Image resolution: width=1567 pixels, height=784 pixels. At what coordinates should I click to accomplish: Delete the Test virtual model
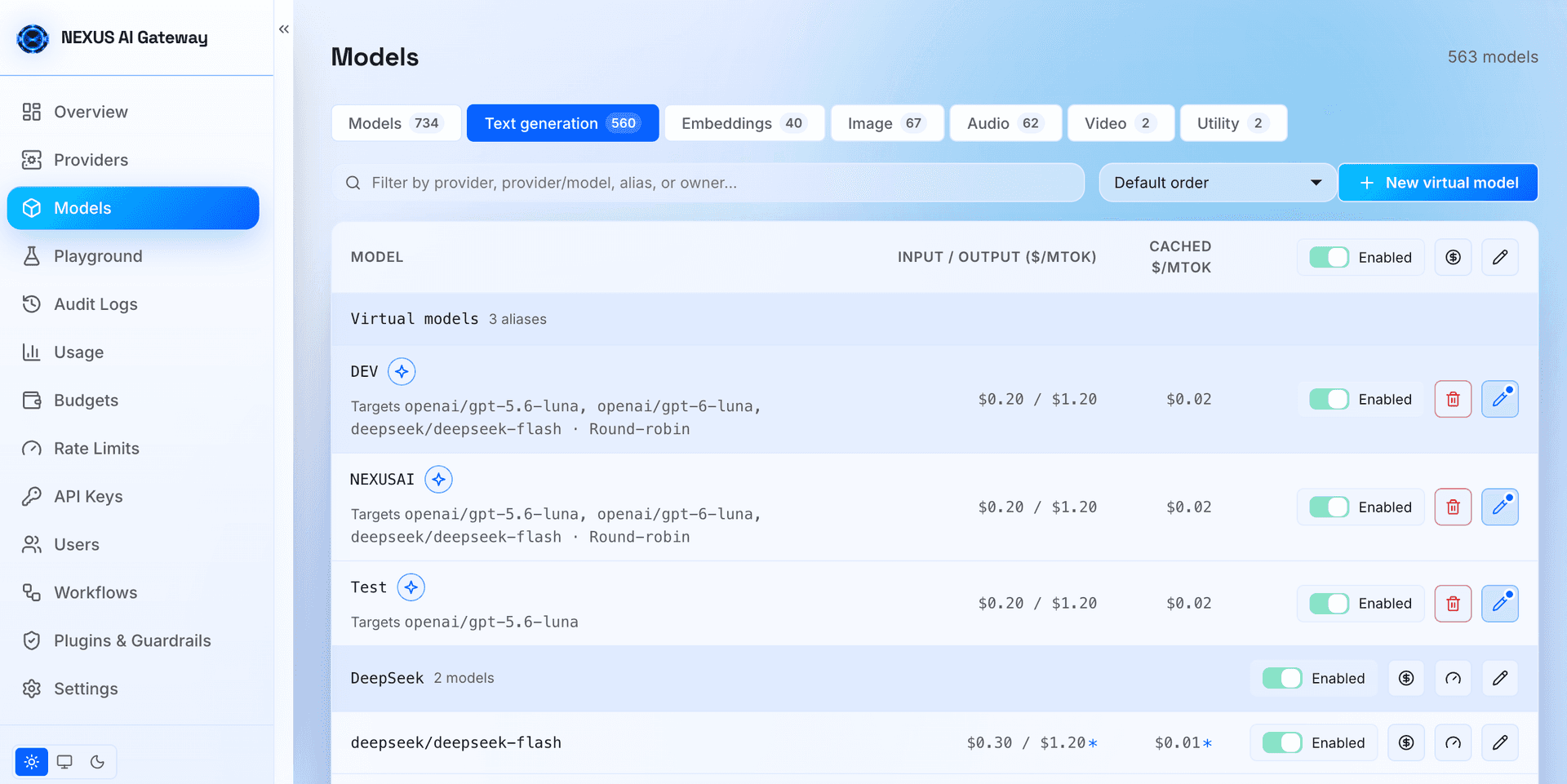click(1453, 603)
